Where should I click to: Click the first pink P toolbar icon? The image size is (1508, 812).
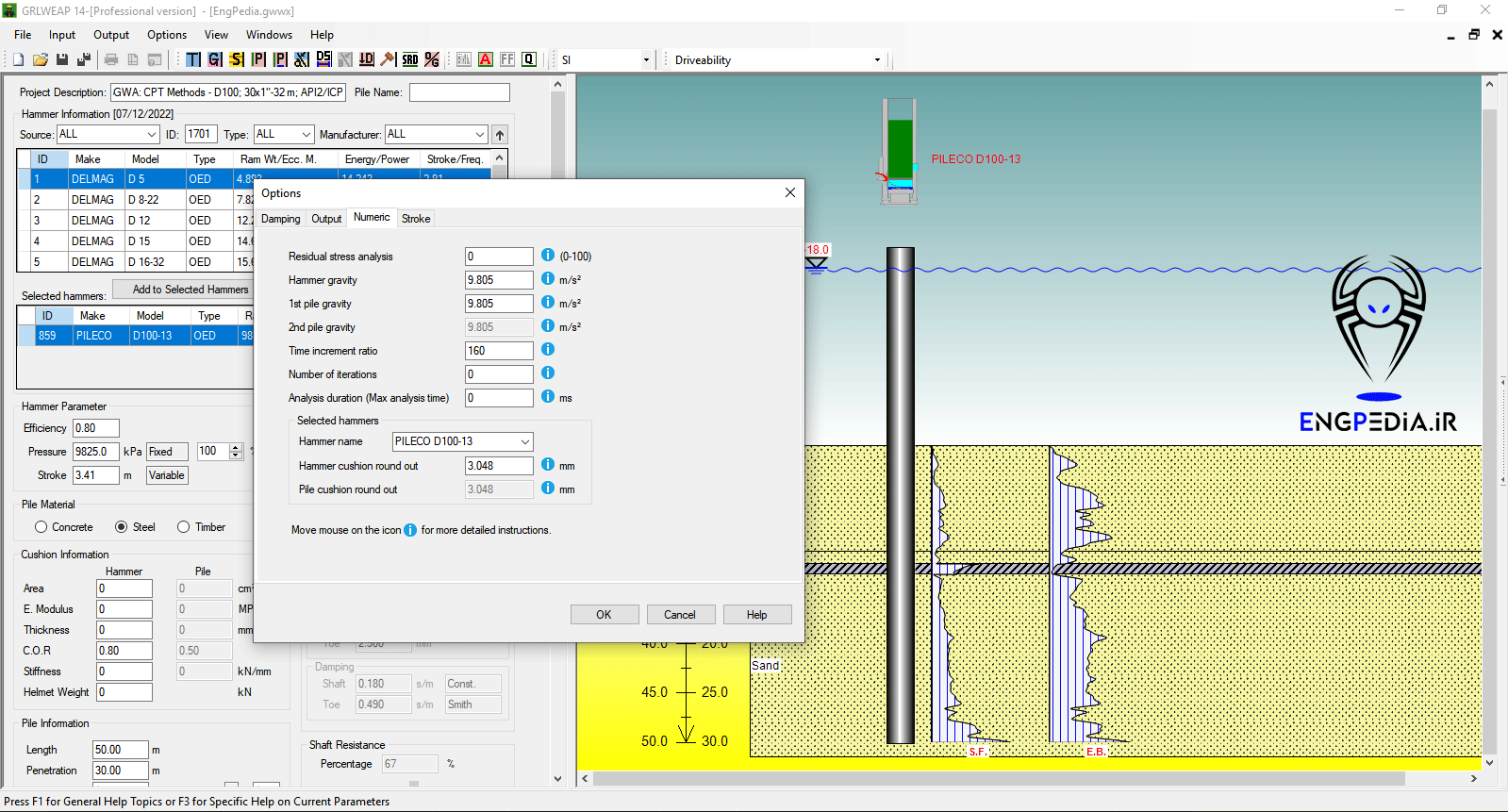[258, 59]
